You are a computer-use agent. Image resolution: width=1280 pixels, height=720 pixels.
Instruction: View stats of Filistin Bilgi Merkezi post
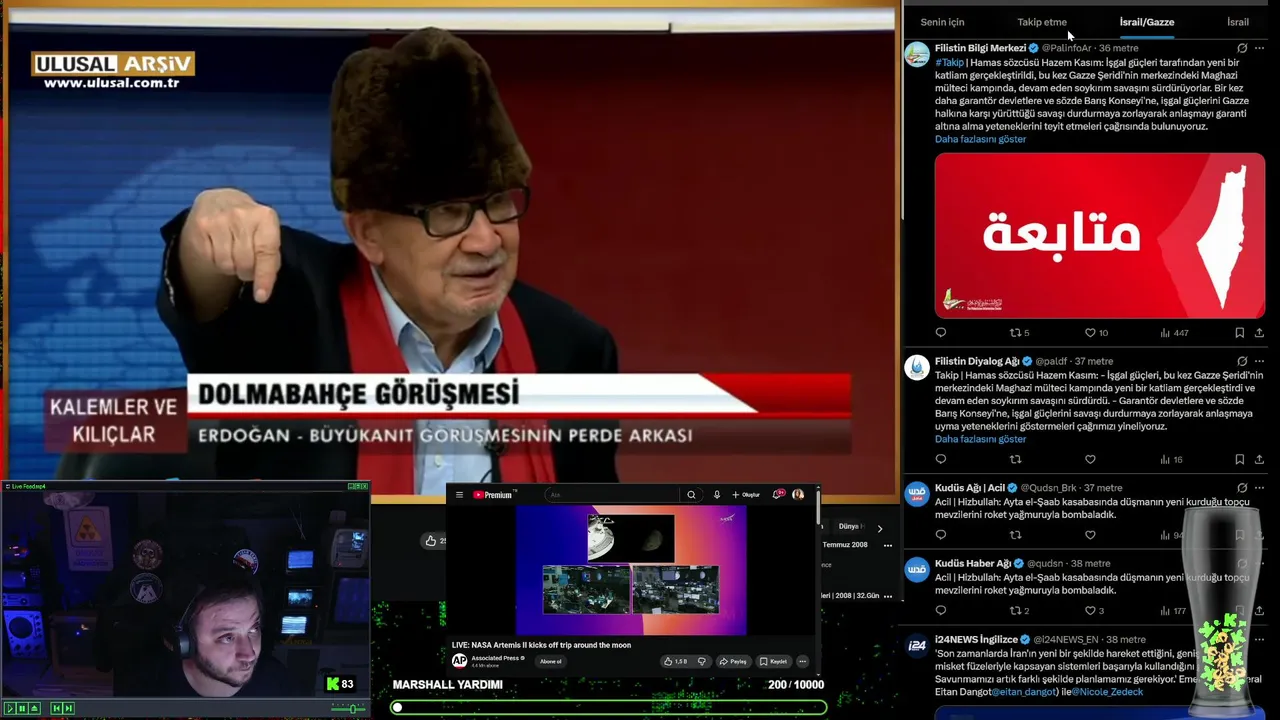pyautogui.click(x=1174, y=333)
